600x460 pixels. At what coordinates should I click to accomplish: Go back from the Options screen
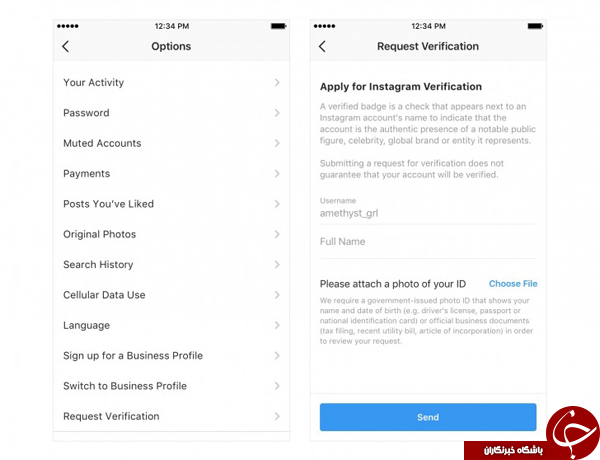click(x=65, y=47)
